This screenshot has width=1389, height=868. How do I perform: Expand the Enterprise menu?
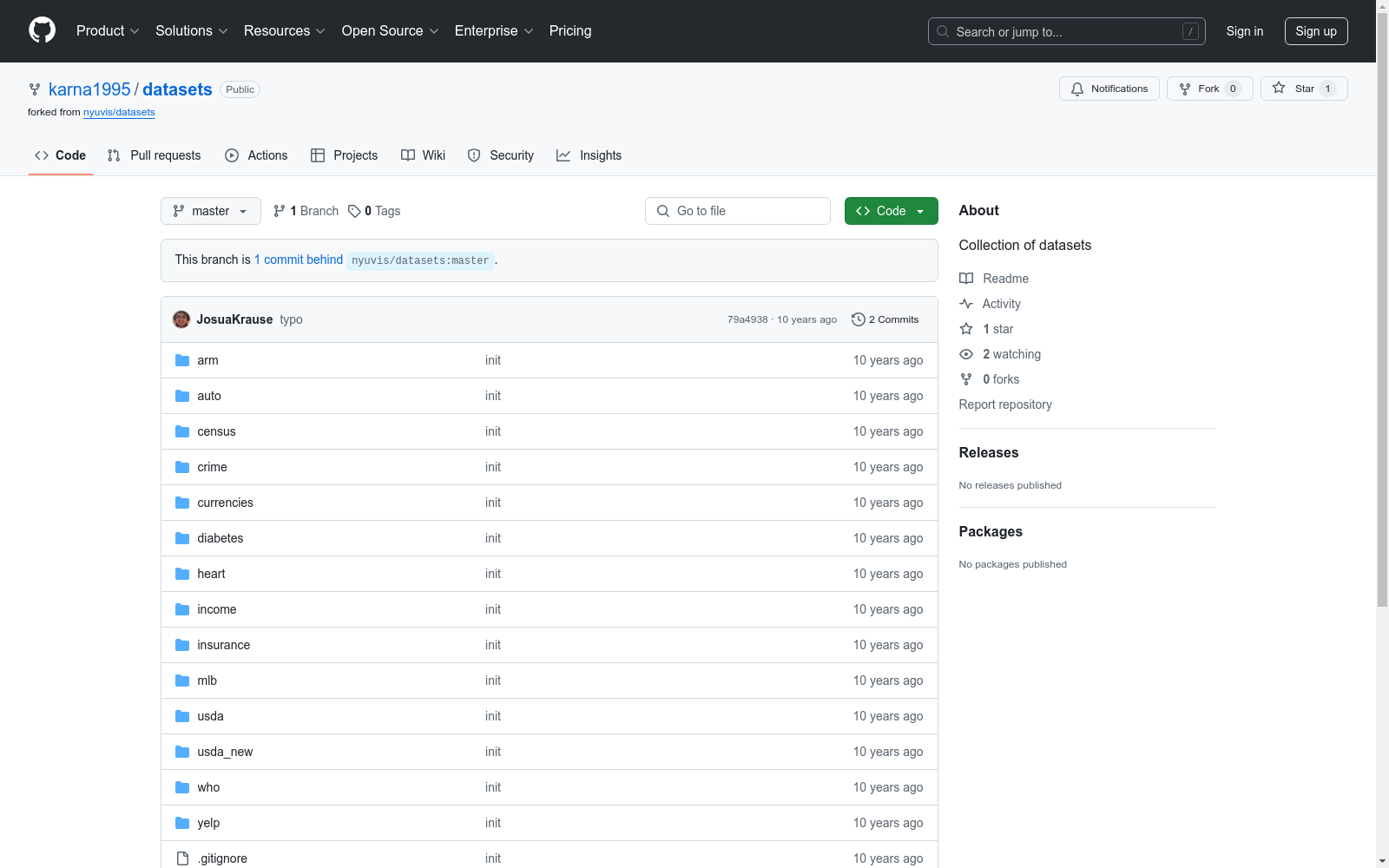point(494,31)
